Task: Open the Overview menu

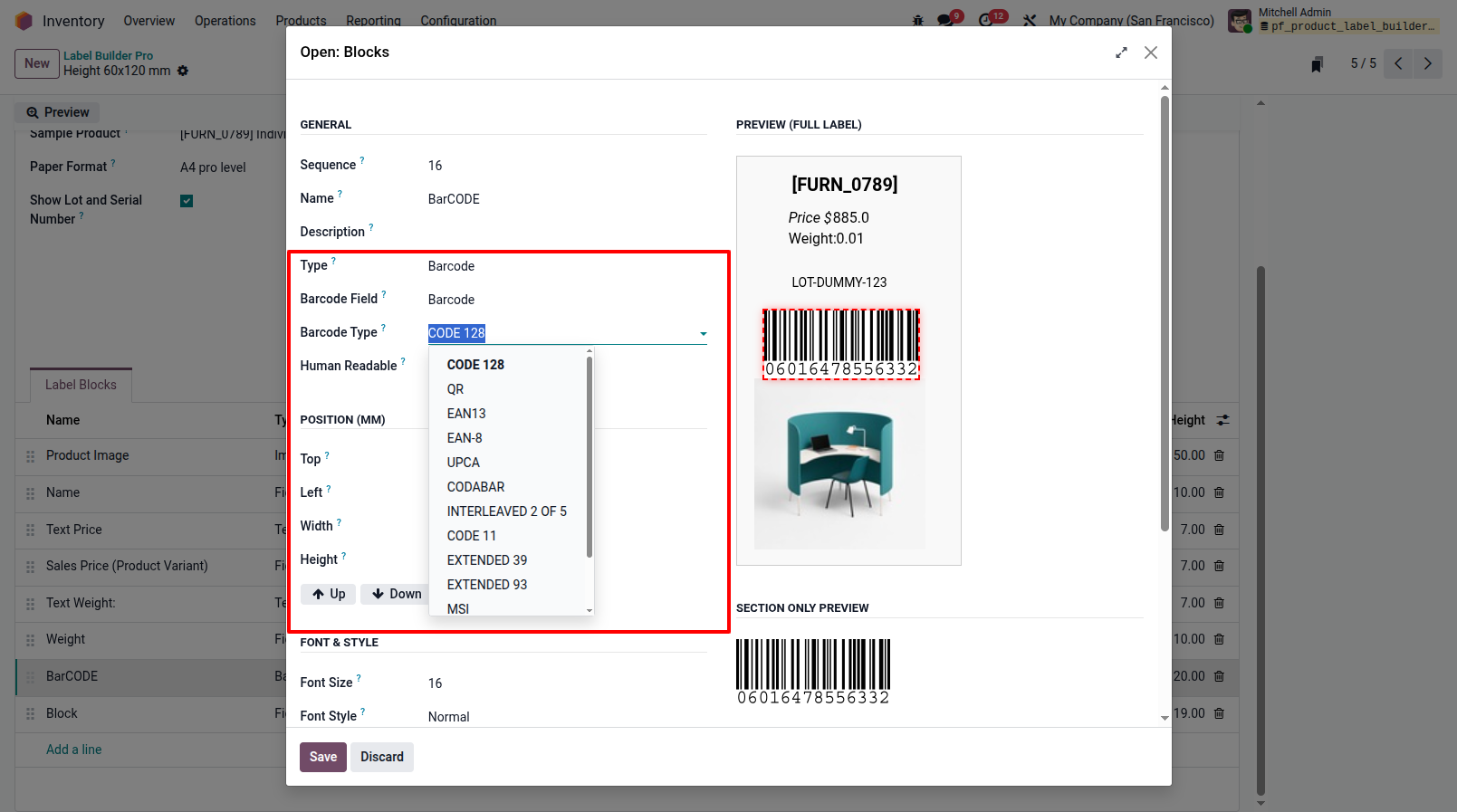Action: (x=149, y=21)
